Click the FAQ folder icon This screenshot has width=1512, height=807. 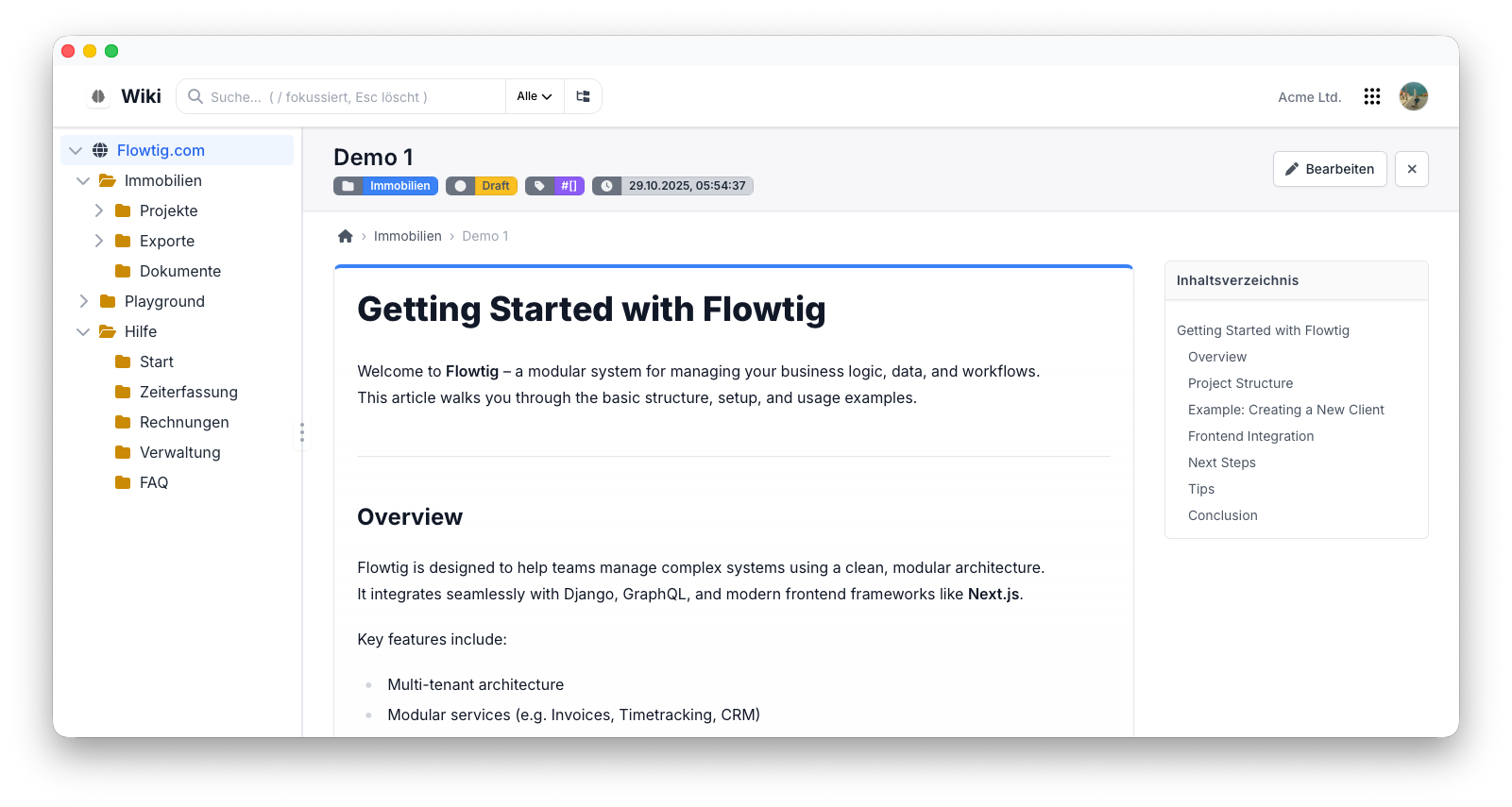[123, 482]
